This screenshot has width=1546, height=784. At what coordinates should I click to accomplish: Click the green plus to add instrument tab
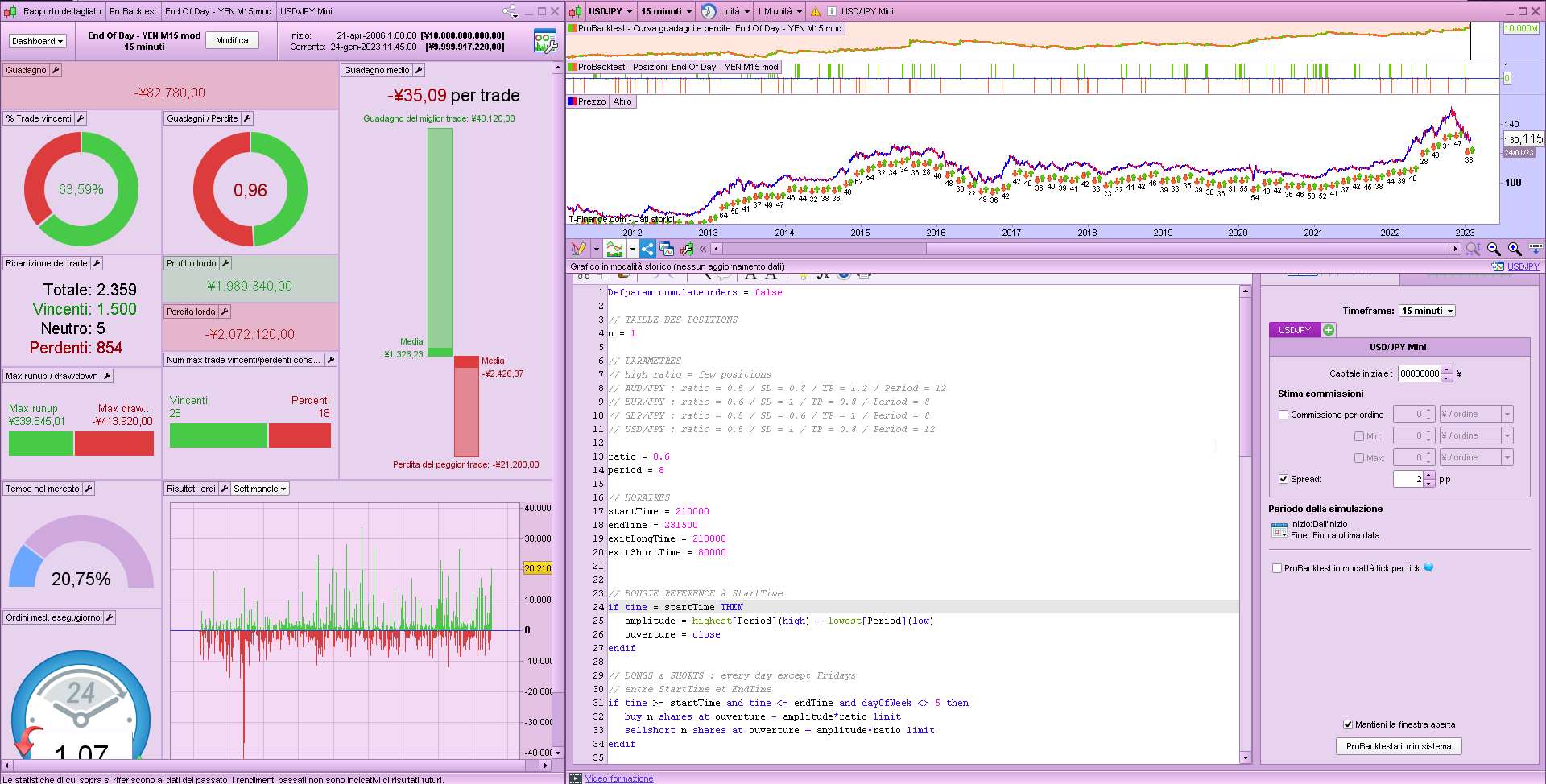click(1329, 330)
